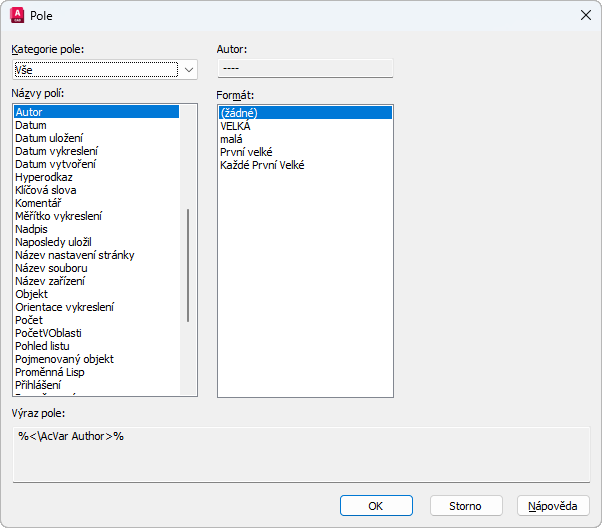The height and width of the screenshot is (528, 602).
Task: Choose 'Objekt' from field names list
Action: [x=32, y=294]
